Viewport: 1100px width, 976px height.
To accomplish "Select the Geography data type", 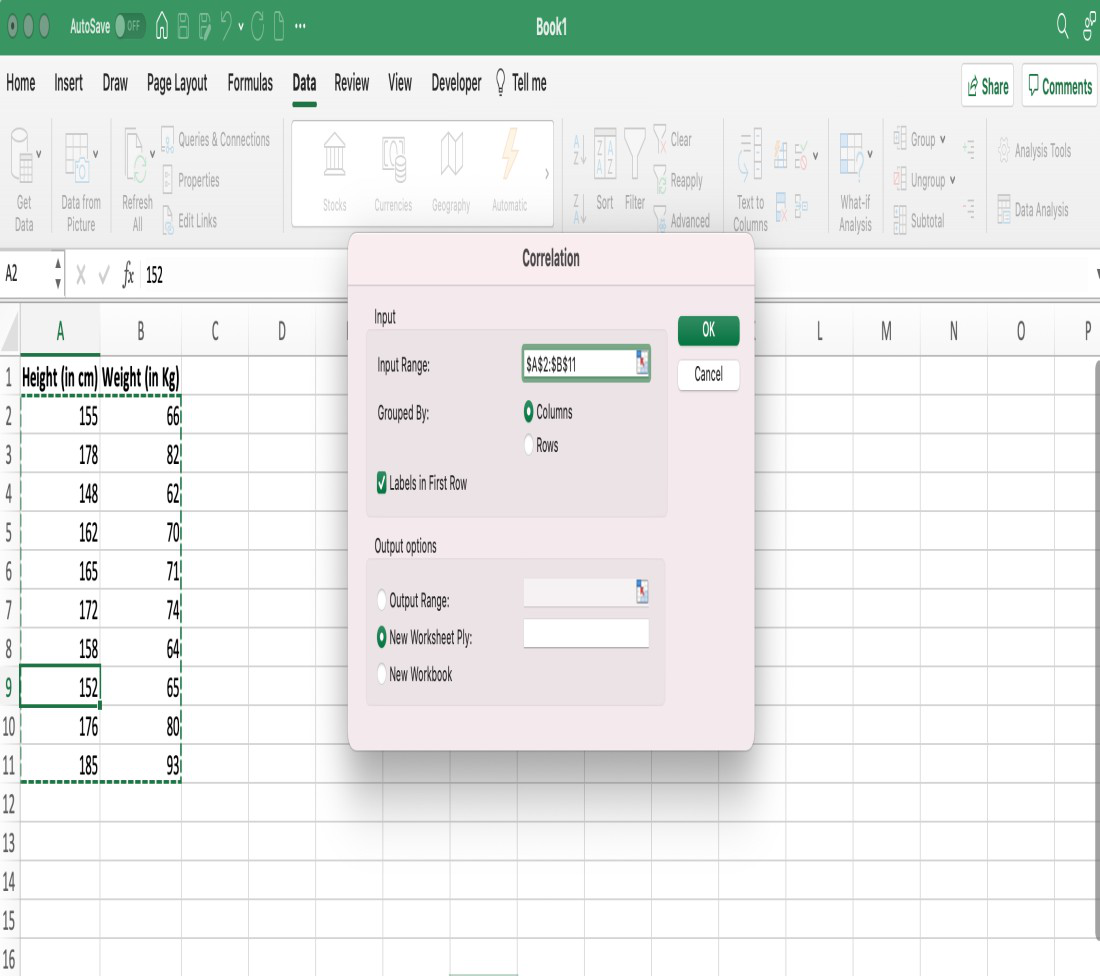I will click(x=451, y=171).
